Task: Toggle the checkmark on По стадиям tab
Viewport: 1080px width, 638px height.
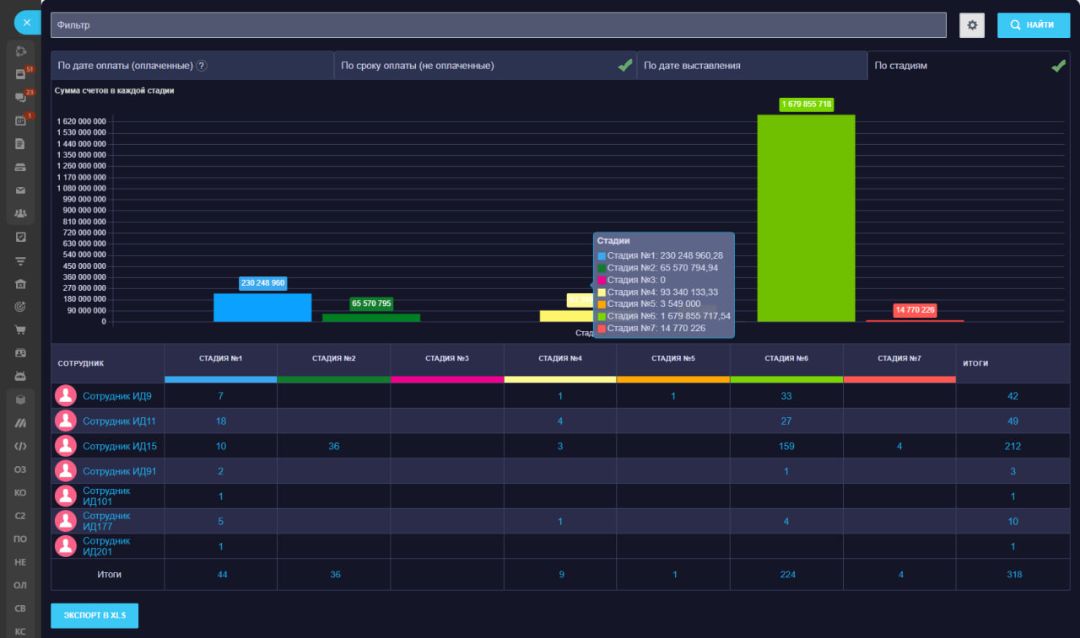Action: (1058, 66)
